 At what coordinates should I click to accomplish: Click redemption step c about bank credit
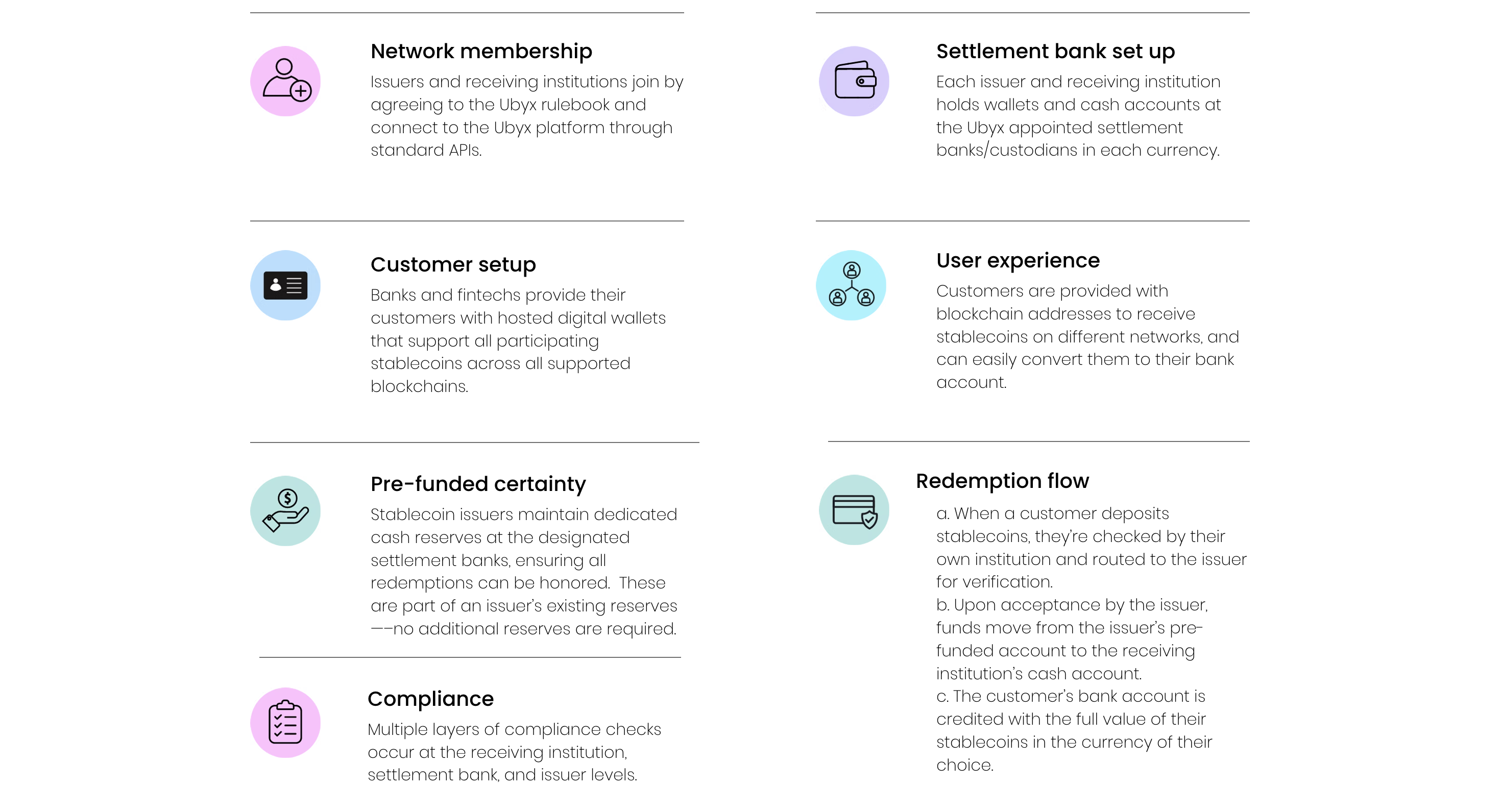pyautogui.click(x=1074, y=730)
